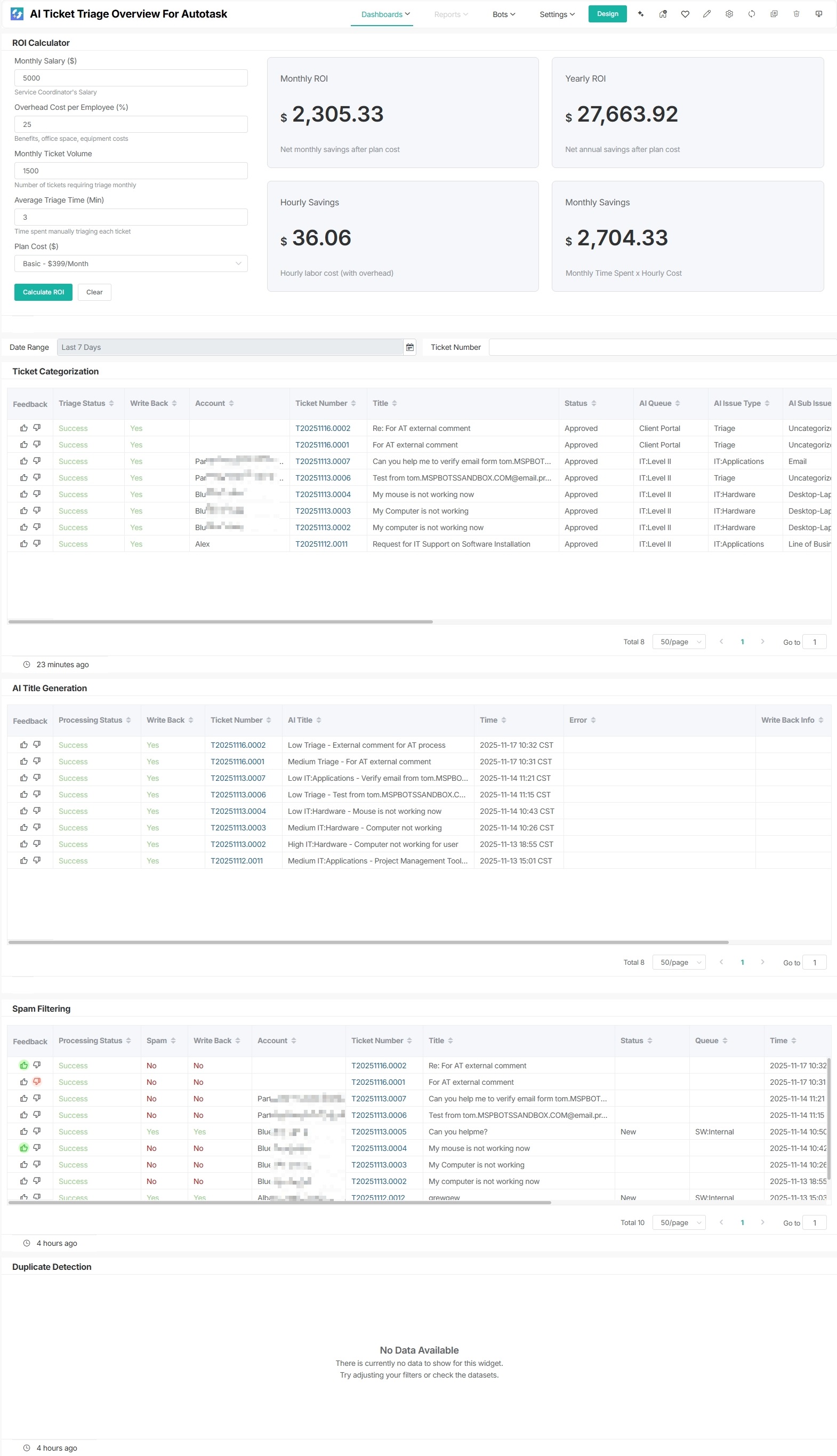This screenshot has width=837, height=1456.
Task: Open dashboard settings gear icon
Action: [x=729, y=14]
